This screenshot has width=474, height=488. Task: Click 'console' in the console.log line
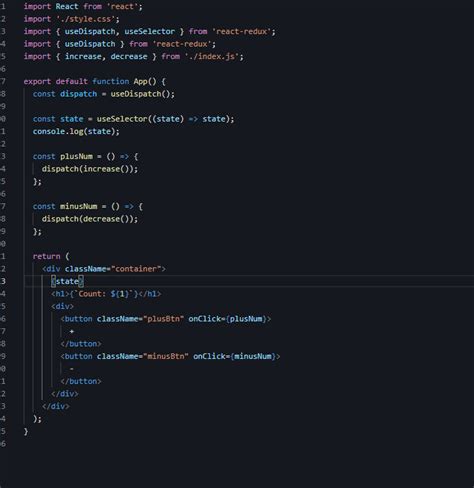pyautogui.click(x=48, y=131)
